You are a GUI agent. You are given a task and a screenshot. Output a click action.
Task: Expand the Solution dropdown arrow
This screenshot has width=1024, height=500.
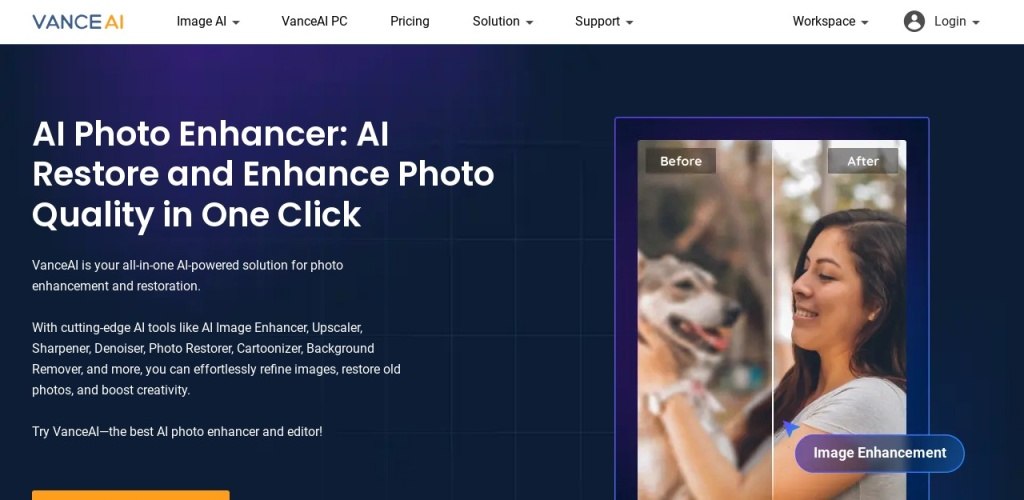529,22
